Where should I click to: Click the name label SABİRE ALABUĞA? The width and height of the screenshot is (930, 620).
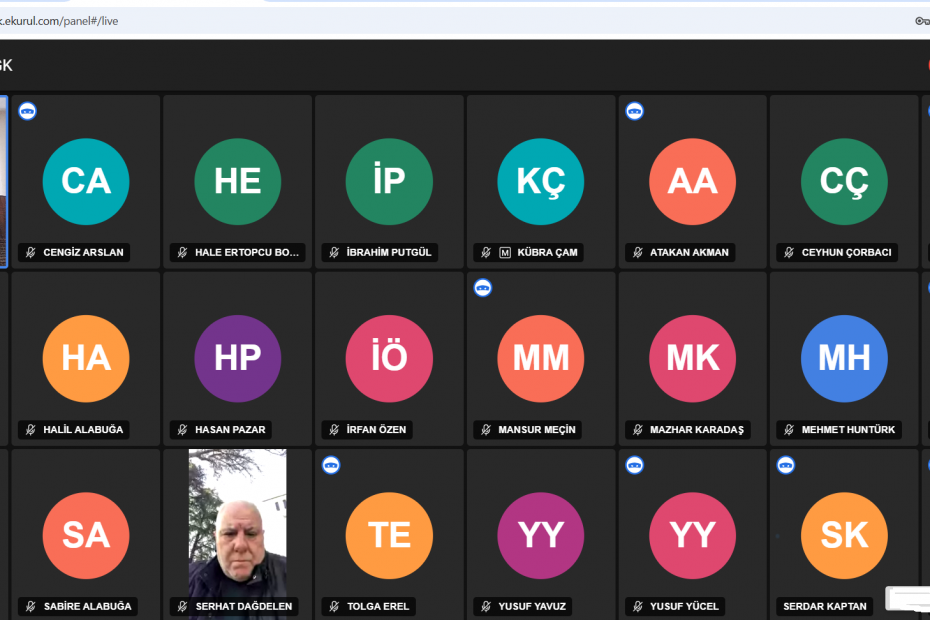click(x=87, y=606)
